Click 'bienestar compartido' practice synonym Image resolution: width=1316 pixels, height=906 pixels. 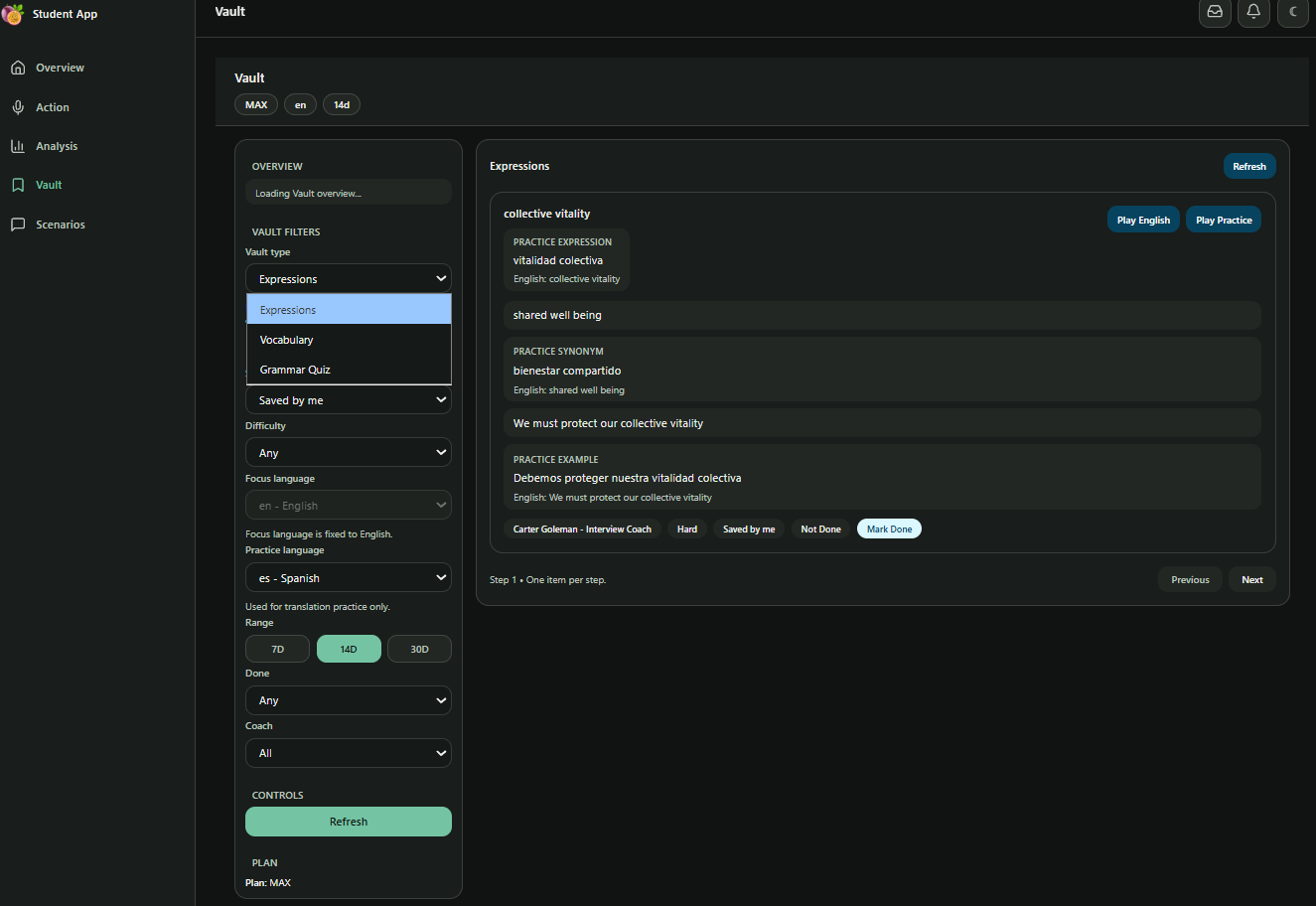click(567, 371)
